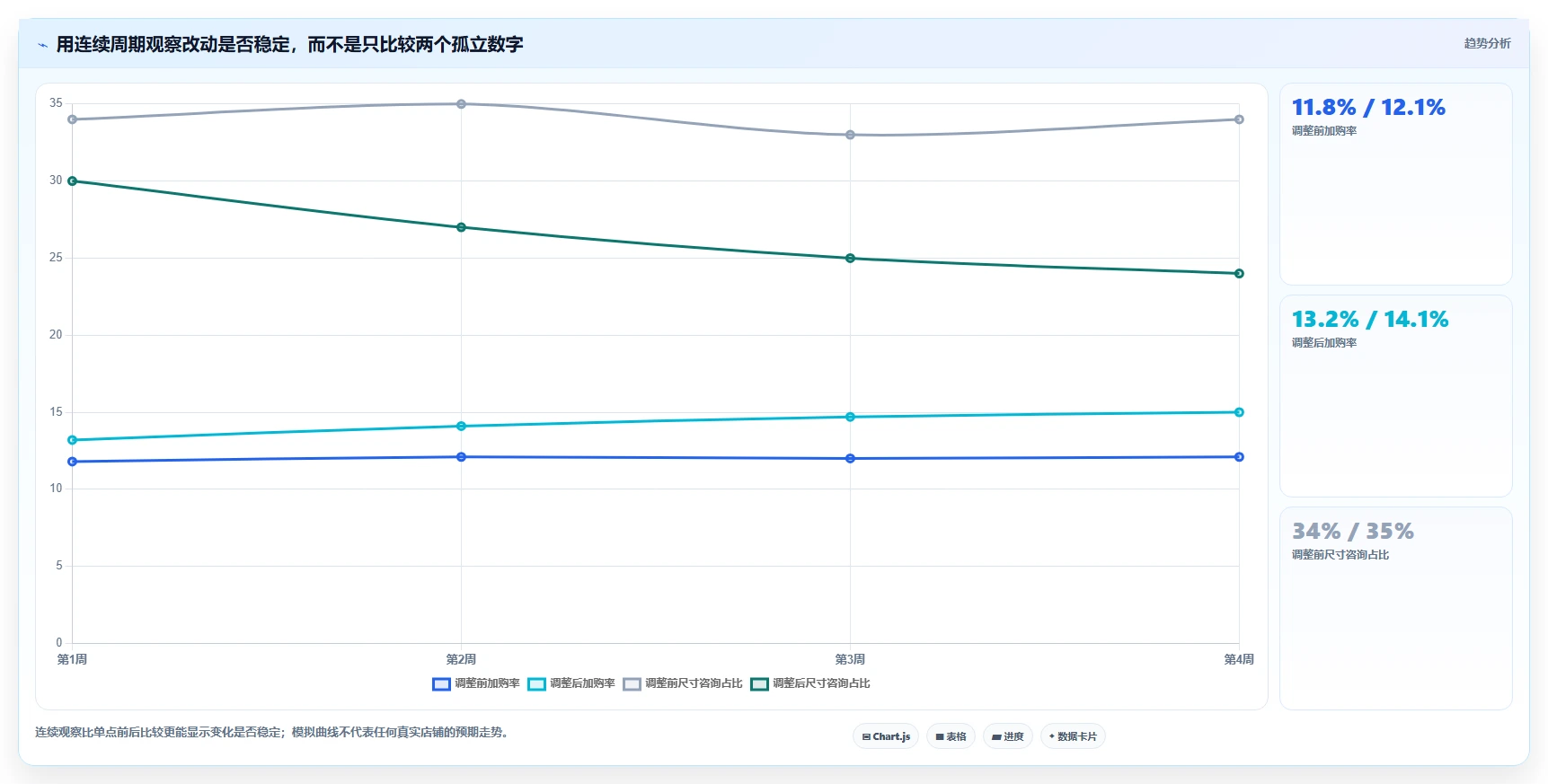Click the 20 y-axis tick label
Screen dimensions: 1548x784
pyautogui.click(x=56, y=335)
